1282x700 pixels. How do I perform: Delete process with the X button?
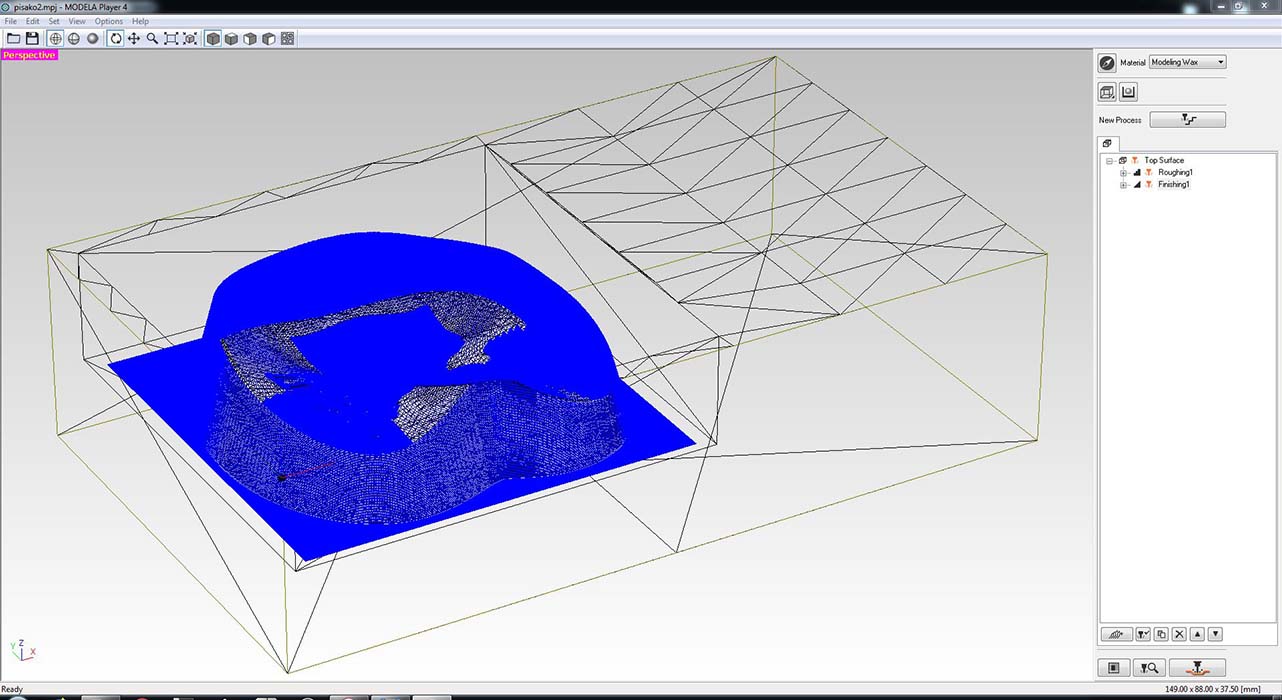1179,634
